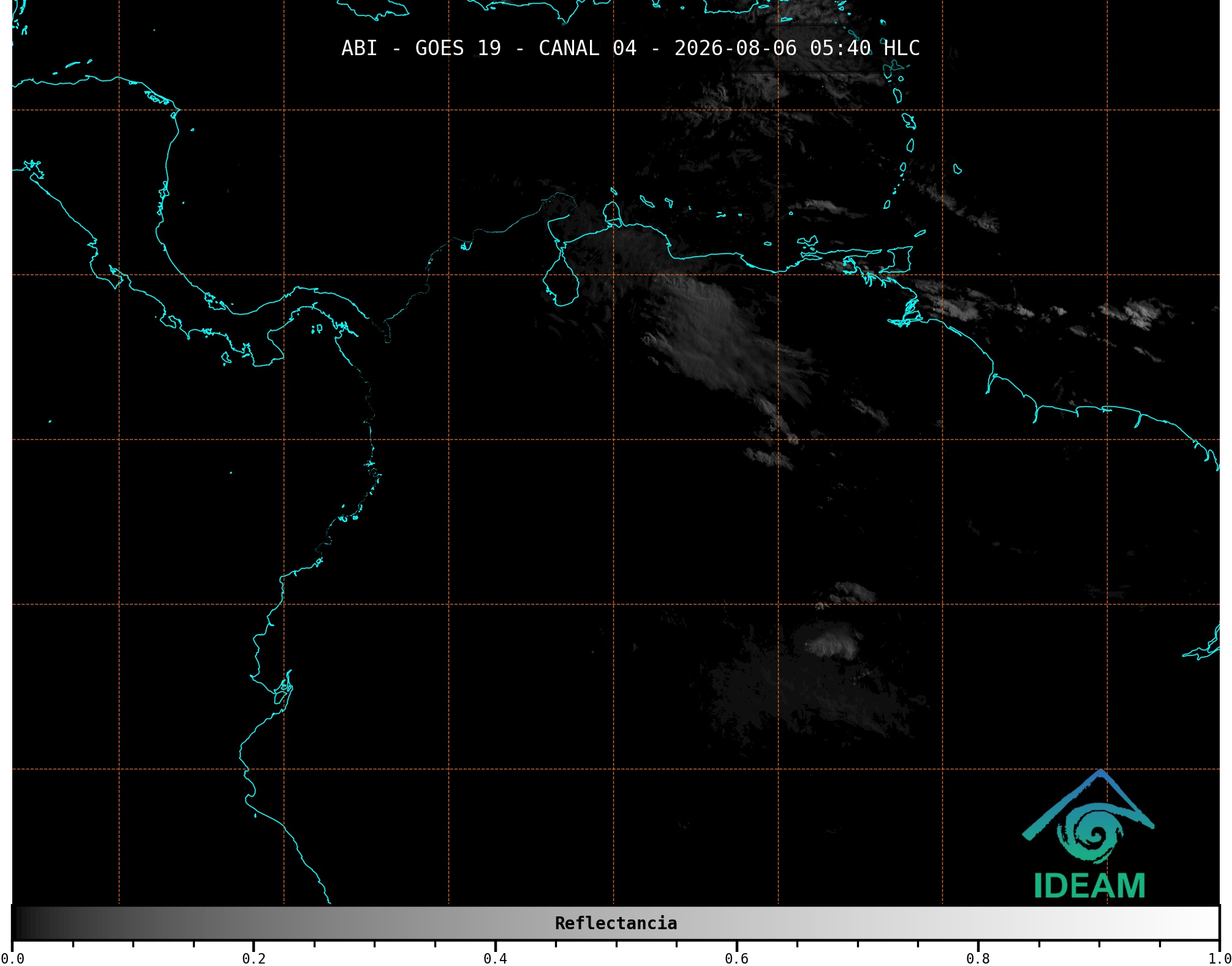The width and height of the screenshot is (1232, 966).
Task: Click the Reflectancia colorbar label
Action: (x=616, y=923)
